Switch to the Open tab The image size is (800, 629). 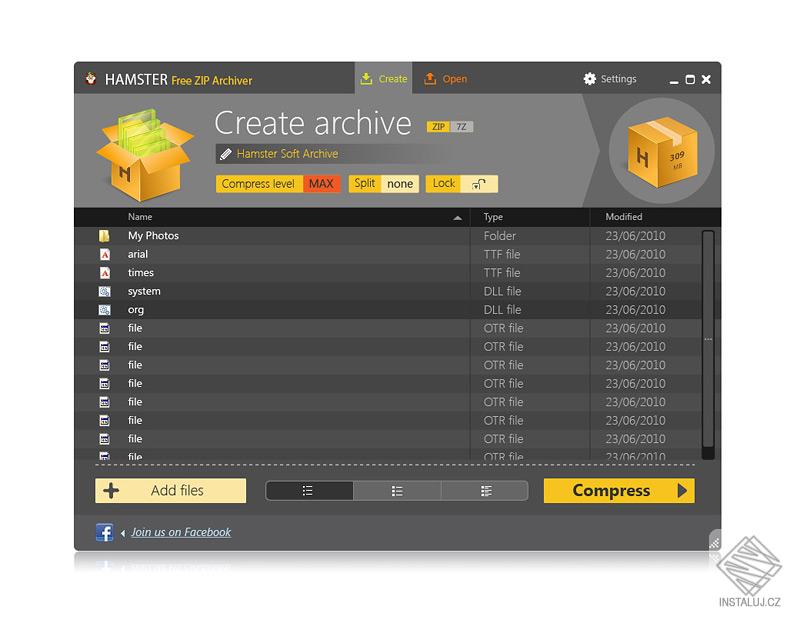coord(445,79)
